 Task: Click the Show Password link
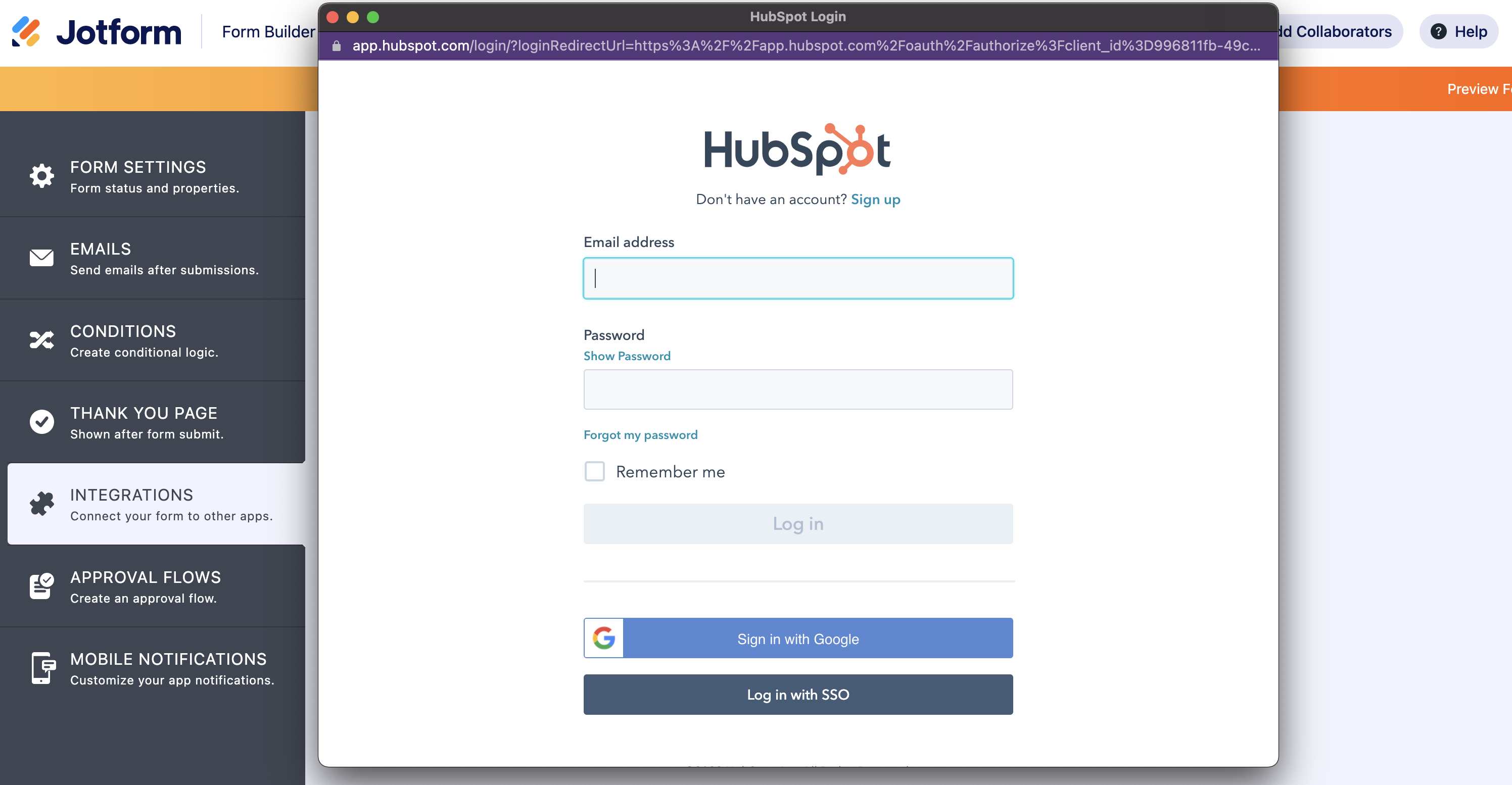coord(626,356)
